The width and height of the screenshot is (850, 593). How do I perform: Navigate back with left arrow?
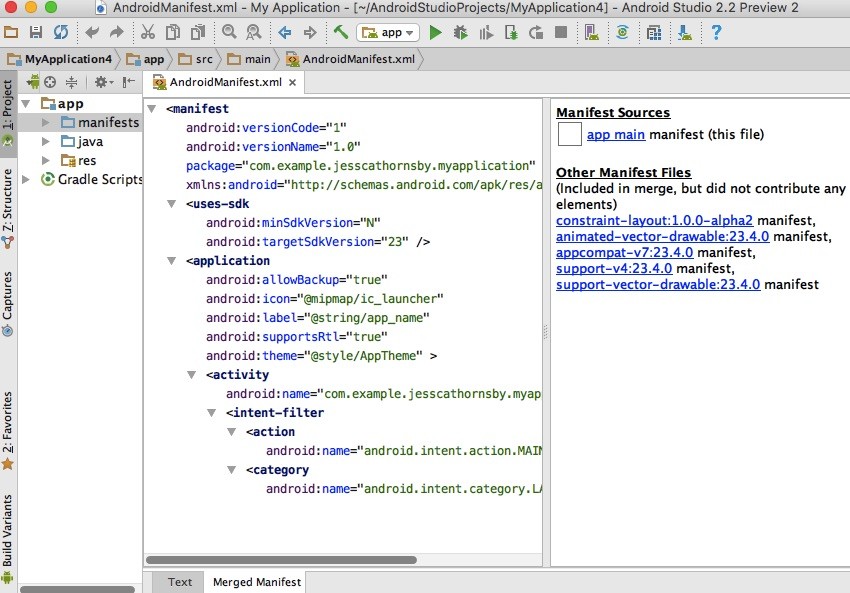[x=285, y=33]
